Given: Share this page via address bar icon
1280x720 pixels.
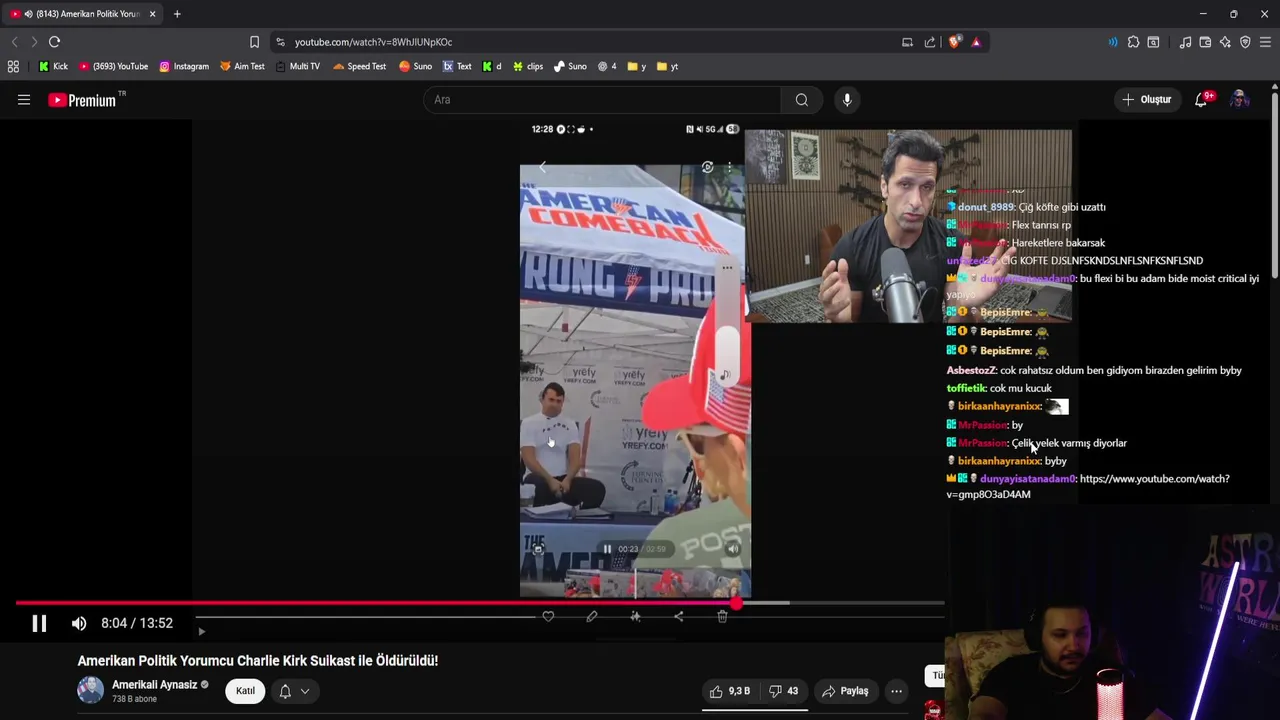Looking at the screenshot, I should (930, 42).
